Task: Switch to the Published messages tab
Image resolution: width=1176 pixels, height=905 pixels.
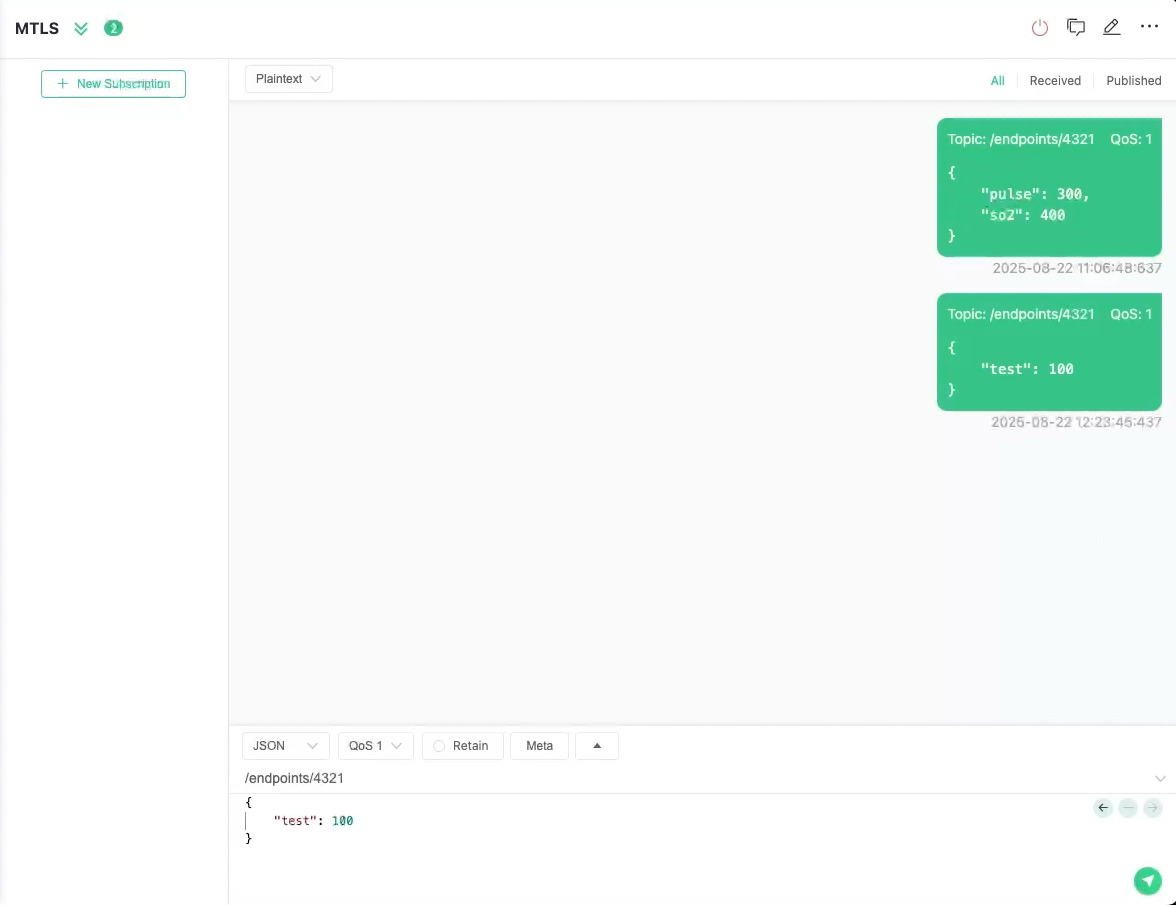Action: [1133, 80]
